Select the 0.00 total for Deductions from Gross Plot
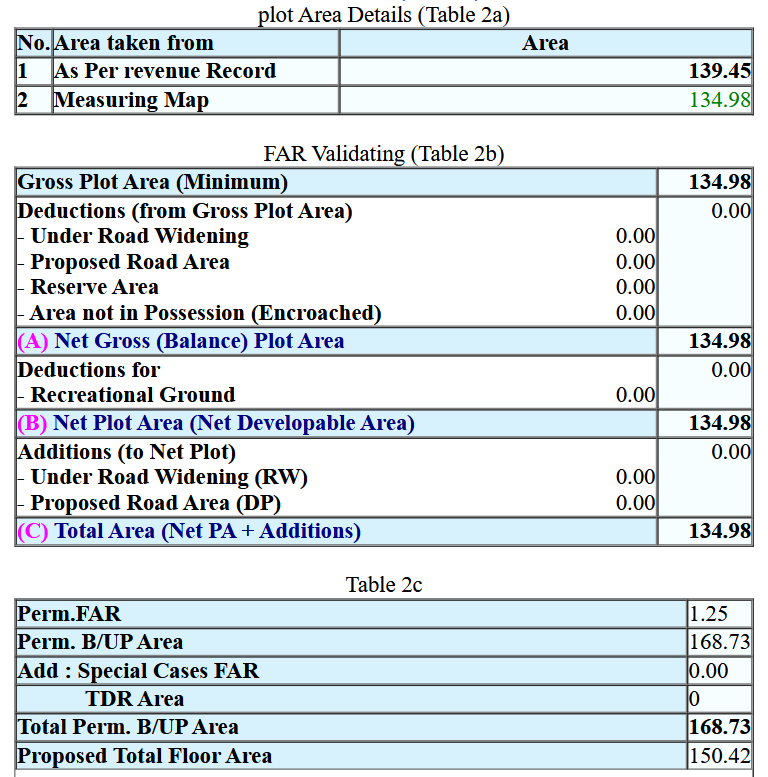The image size is (768, 777). pos(731,211)
